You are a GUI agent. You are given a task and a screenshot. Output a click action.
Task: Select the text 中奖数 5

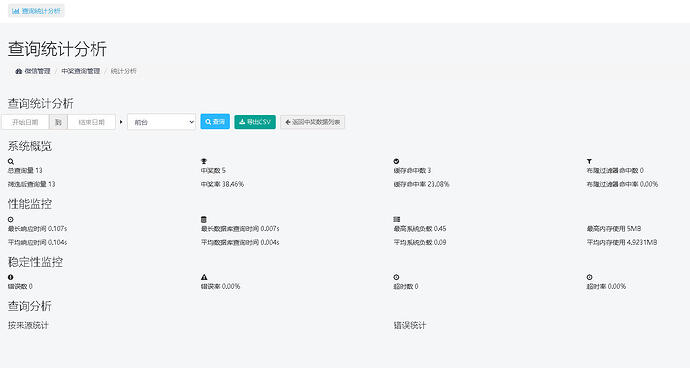(213, 170)
